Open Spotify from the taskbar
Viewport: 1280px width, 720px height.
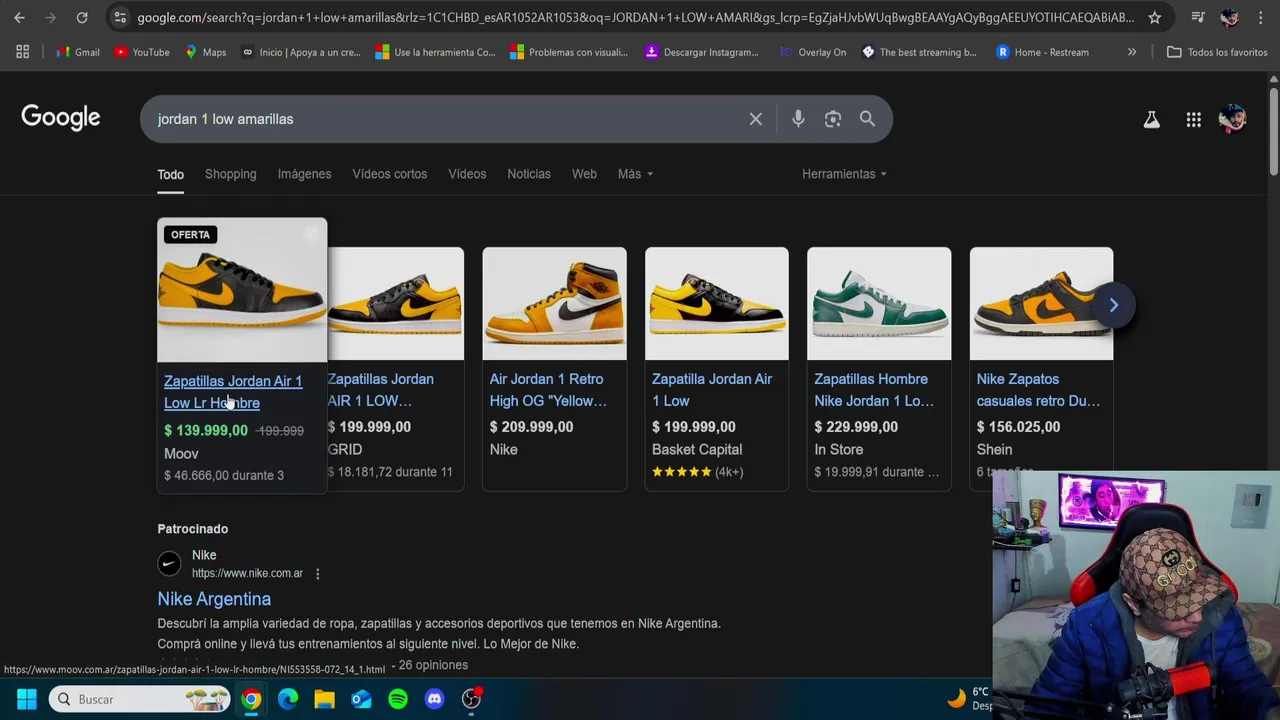tap(398, 699)
